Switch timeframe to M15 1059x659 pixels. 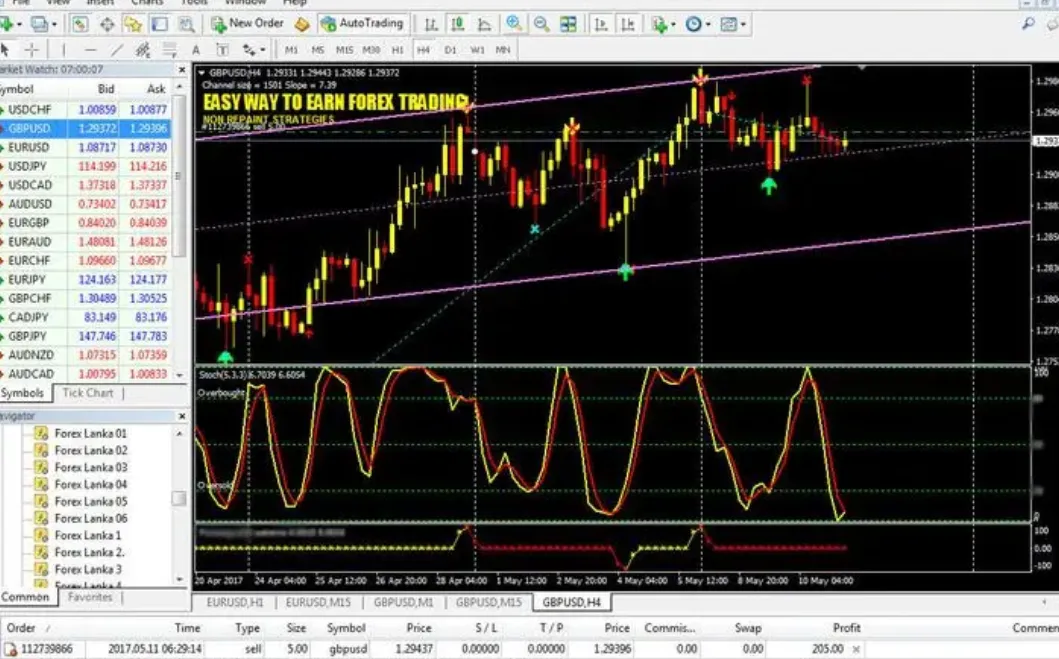[344, 49]
